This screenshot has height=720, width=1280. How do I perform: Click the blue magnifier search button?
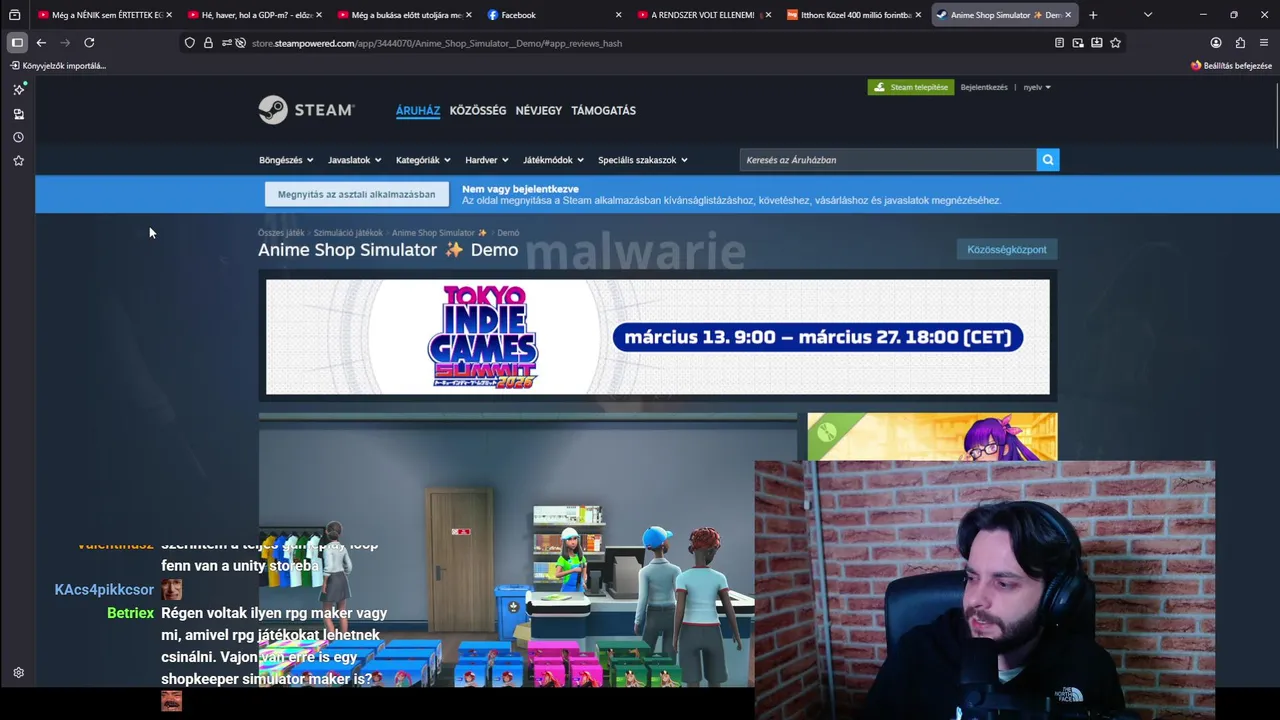tap(1048, 160)
